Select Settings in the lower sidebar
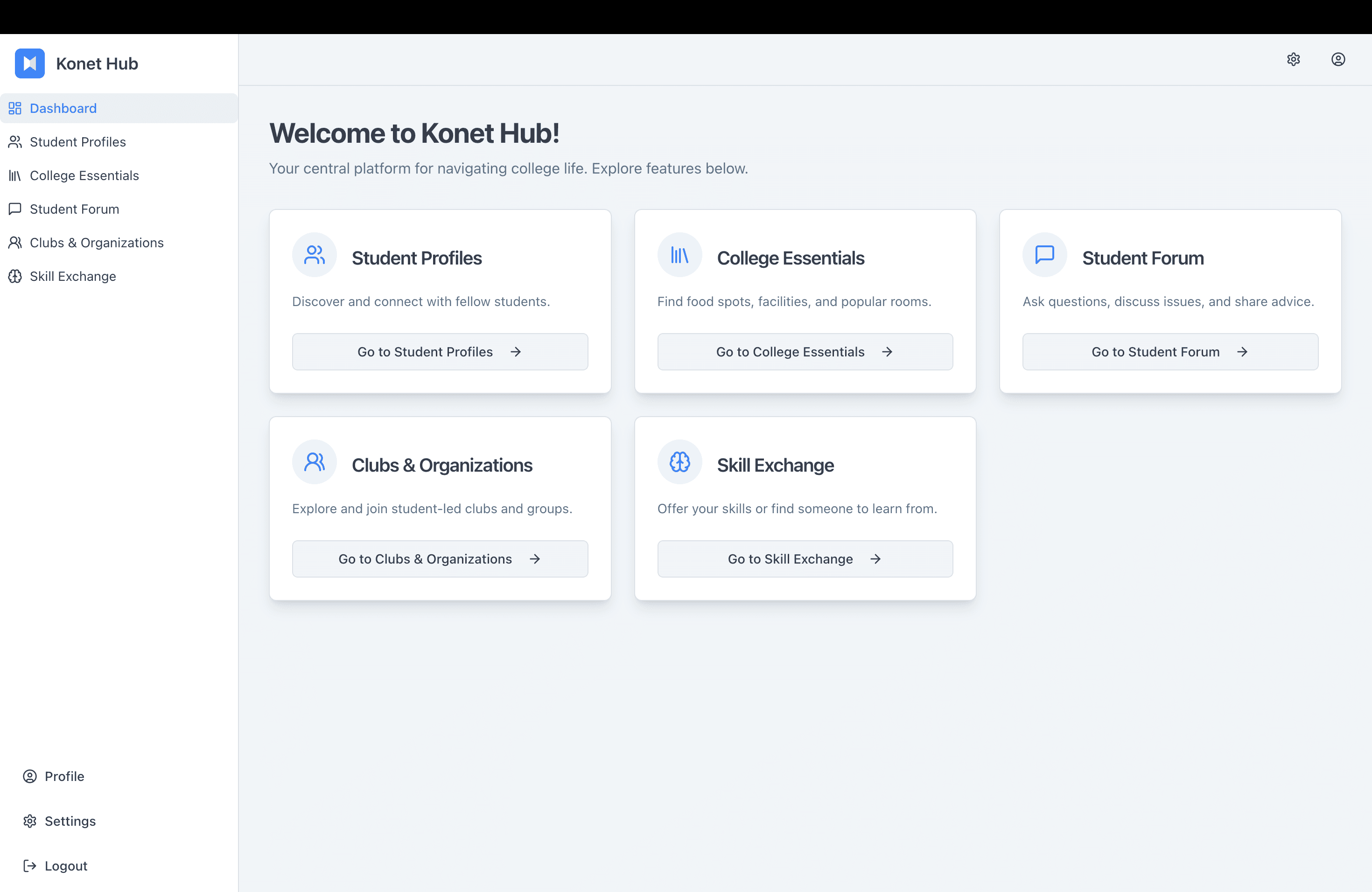The height and width of the screenshot is (892, 1372). 70,821
